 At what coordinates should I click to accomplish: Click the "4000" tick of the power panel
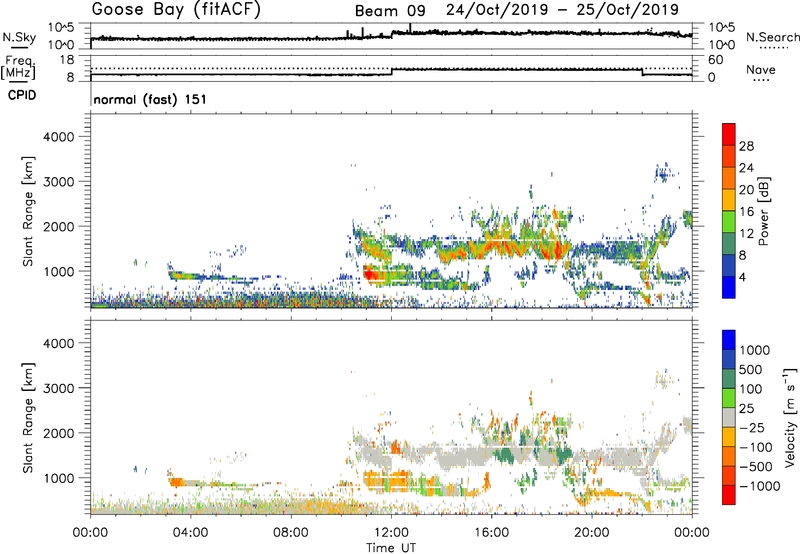pos(58,137)
